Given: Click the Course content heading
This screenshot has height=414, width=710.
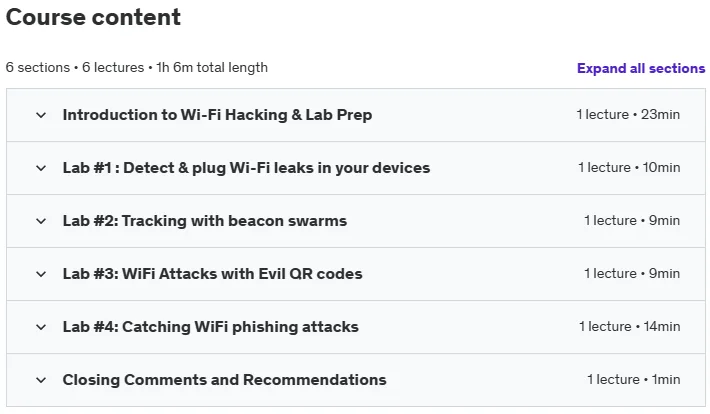Looking at the screenshot, I should coord(93,17).
